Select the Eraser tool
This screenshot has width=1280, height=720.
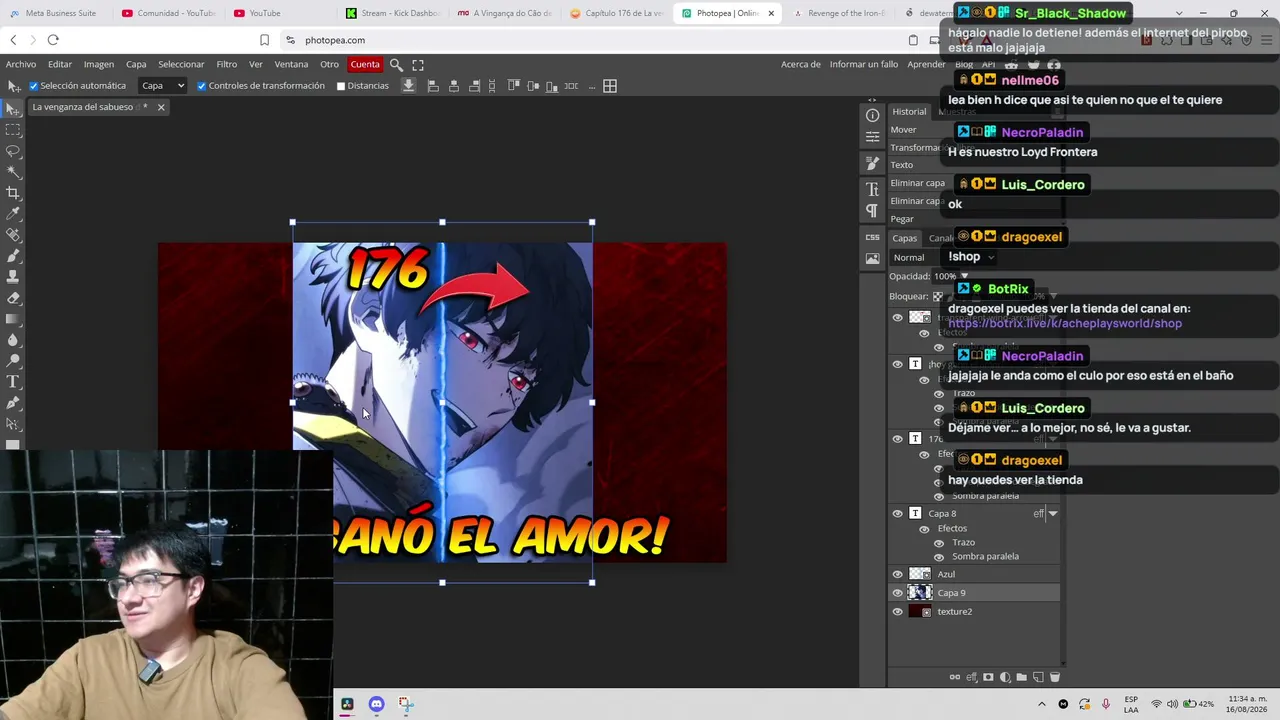[13, 298]
